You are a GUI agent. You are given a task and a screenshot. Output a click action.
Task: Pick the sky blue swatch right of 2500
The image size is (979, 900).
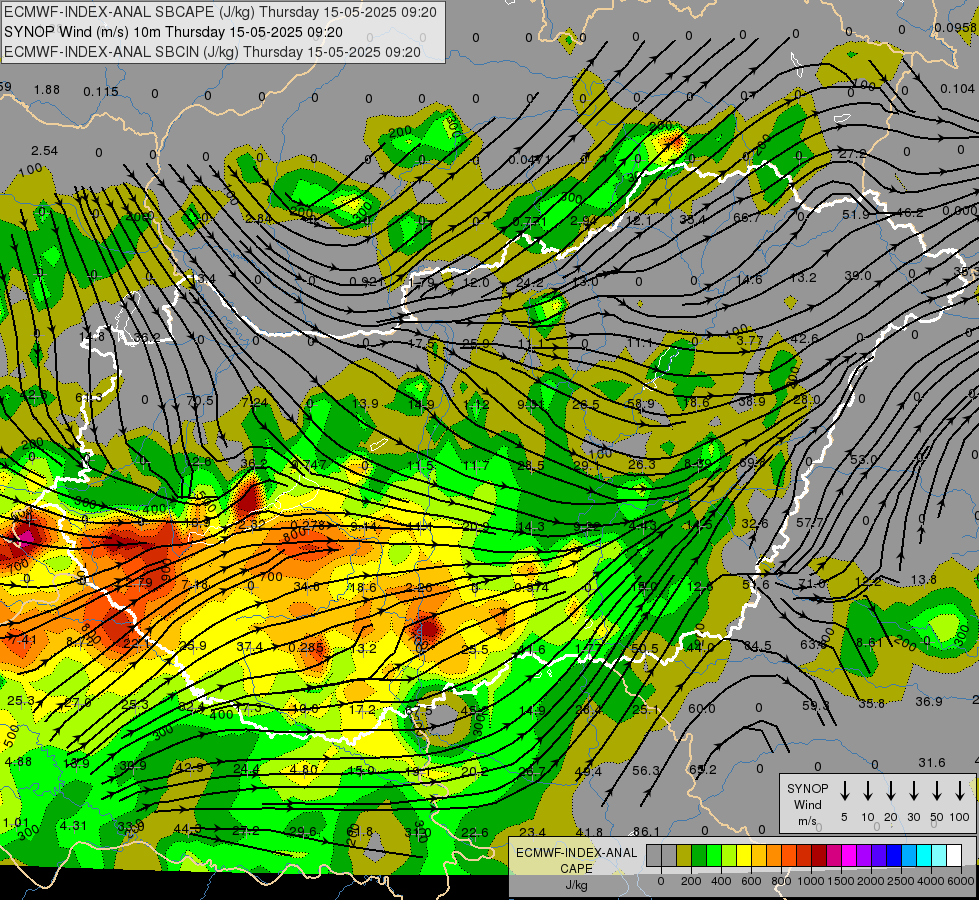pyautogui.click(x=908, y=855)
